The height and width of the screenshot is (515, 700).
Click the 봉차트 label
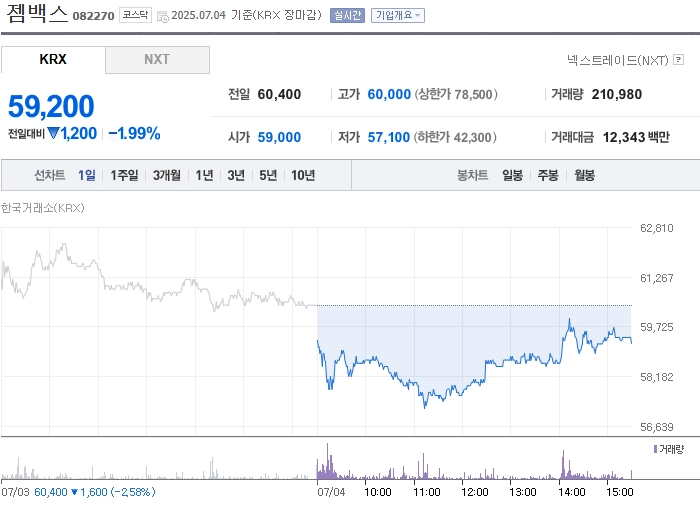pyautogui.click(x=472, y=175)
